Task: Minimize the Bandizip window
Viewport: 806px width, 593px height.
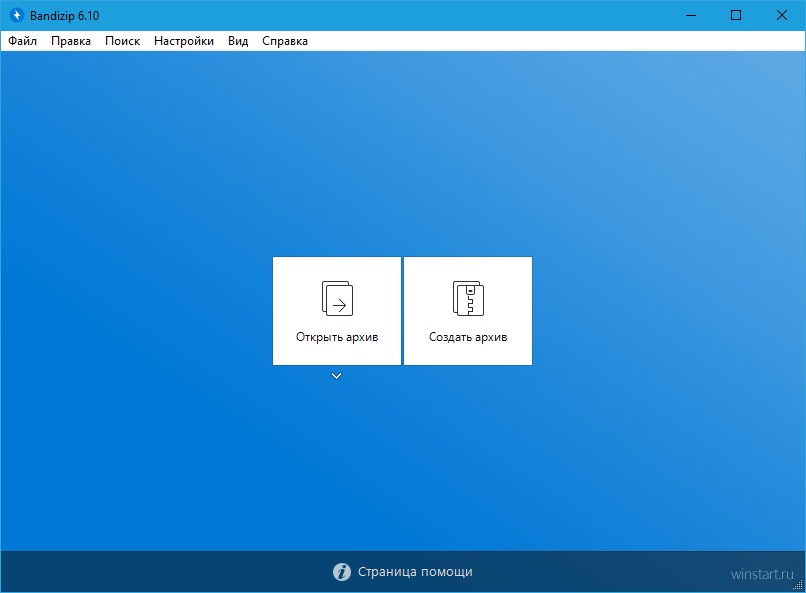Action: (x=691, y=15)
